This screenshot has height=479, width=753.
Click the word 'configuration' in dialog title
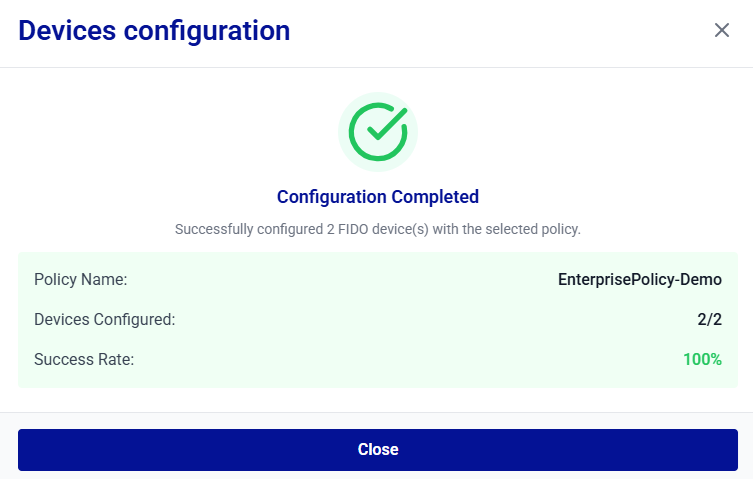point(207,31)
